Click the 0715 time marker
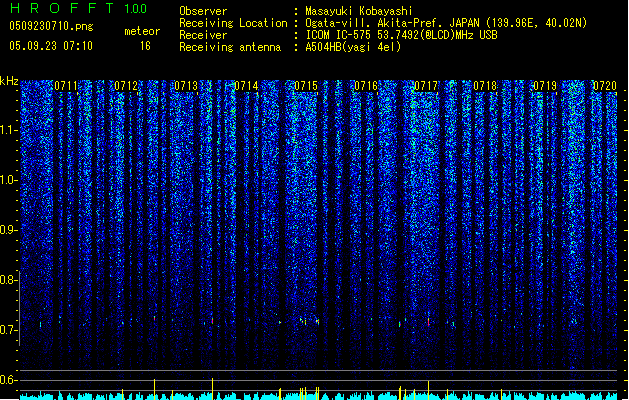This screenshot has height=400, width=629. (306, 86)
